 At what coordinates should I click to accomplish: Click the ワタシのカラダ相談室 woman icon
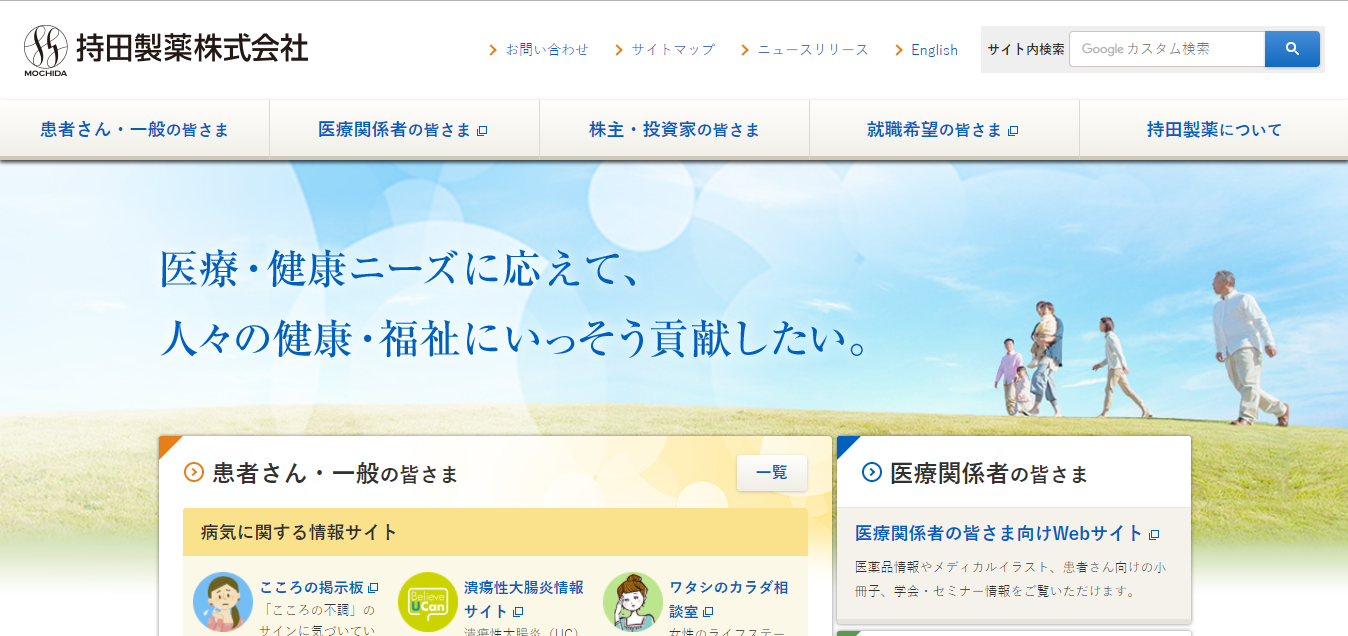633,602
